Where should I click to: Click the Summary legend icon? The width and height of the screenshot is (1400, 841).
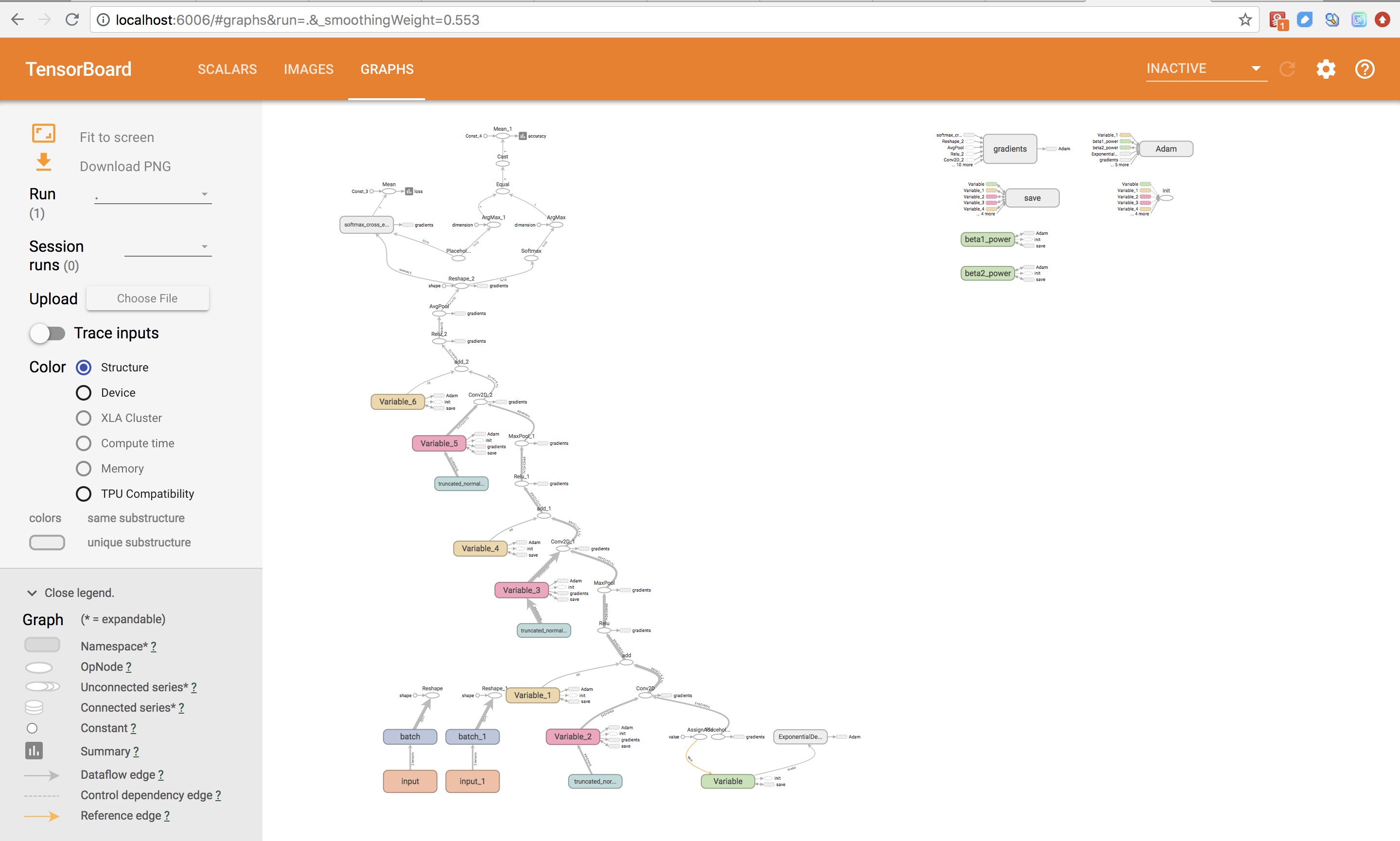point(34,750)
